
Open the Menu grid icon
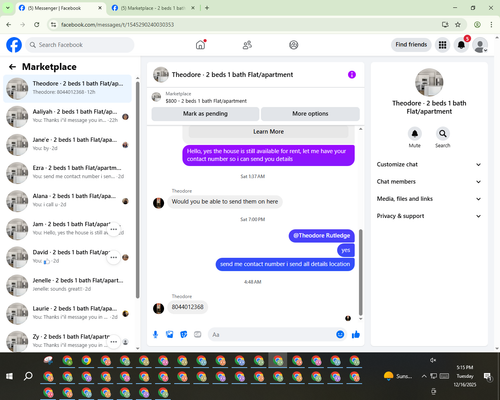[x=442, y=45]
